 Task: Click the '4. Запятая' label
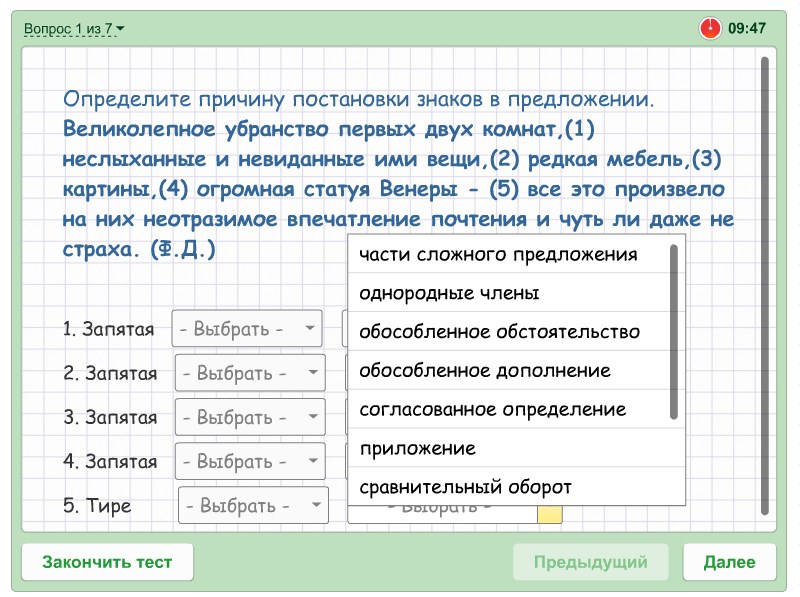110,462
